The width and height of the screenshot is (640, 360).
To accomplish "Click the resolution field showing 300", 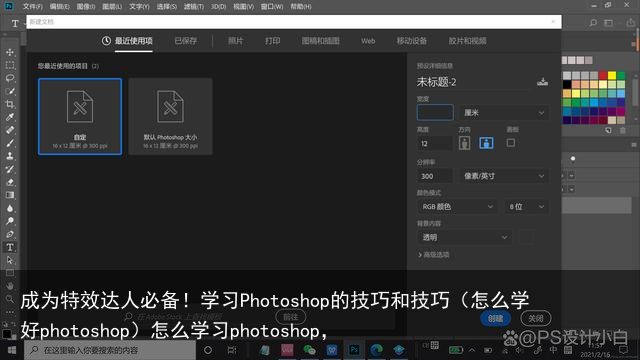I will pos(435,176).
